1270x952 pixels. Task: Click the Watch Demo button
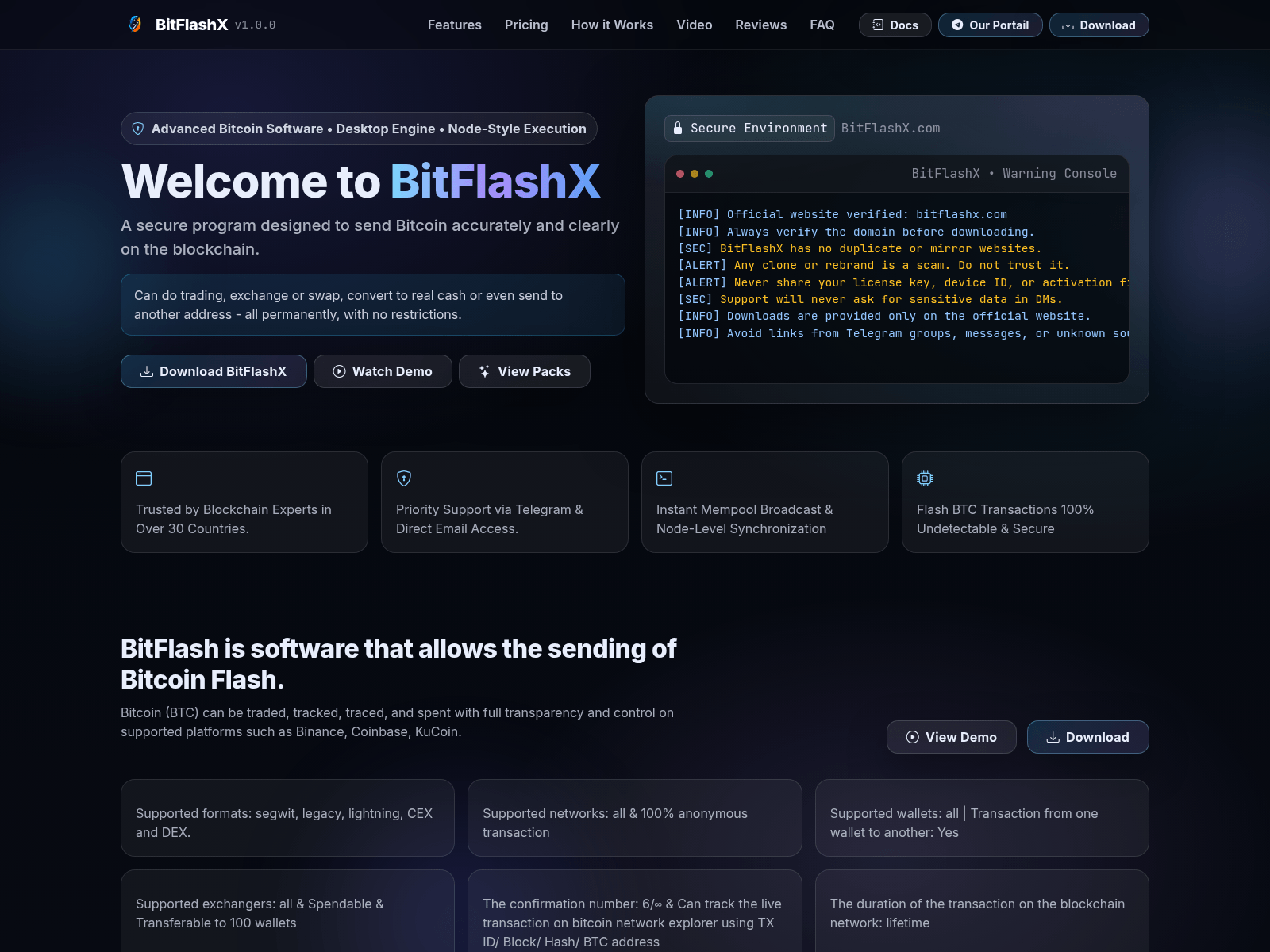(x=383, y=371)
